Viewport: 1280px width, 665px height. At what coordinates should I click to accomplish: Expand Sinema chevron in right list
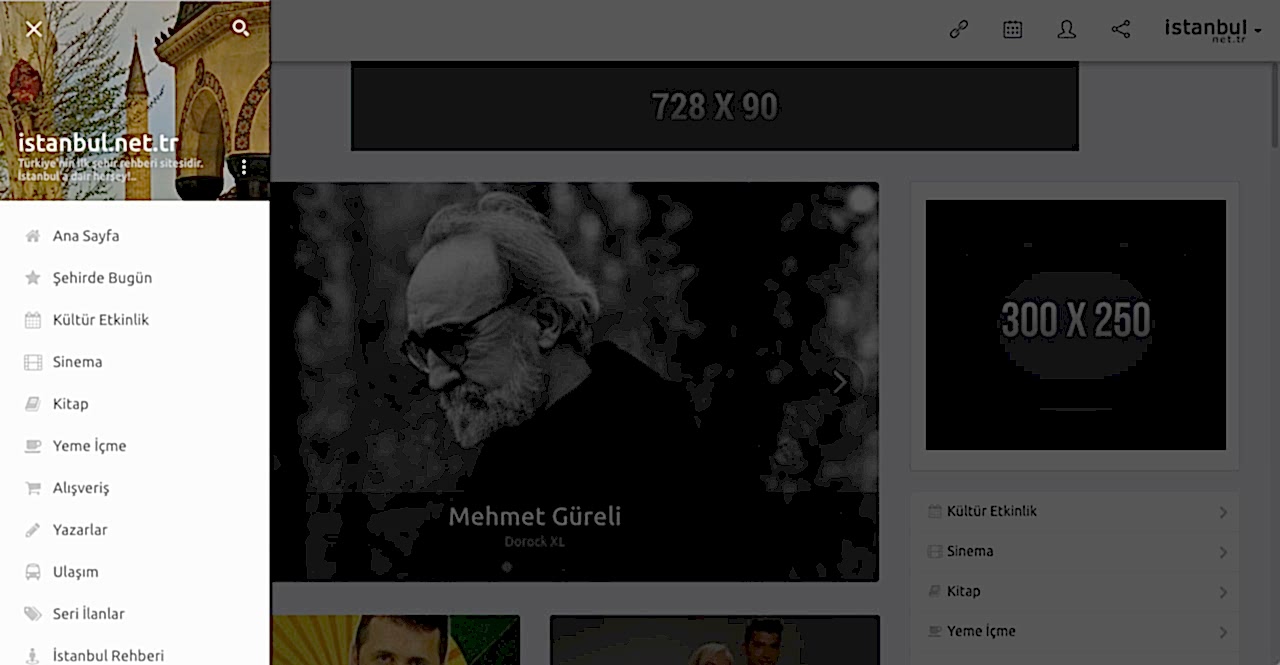[x=1223, y=552]
